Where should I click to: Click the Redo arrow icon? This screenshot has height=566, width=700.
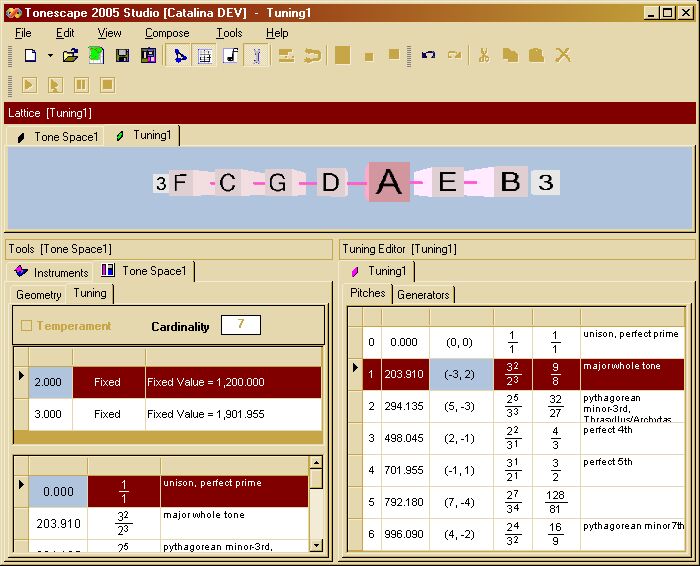(x=454, y=56)
